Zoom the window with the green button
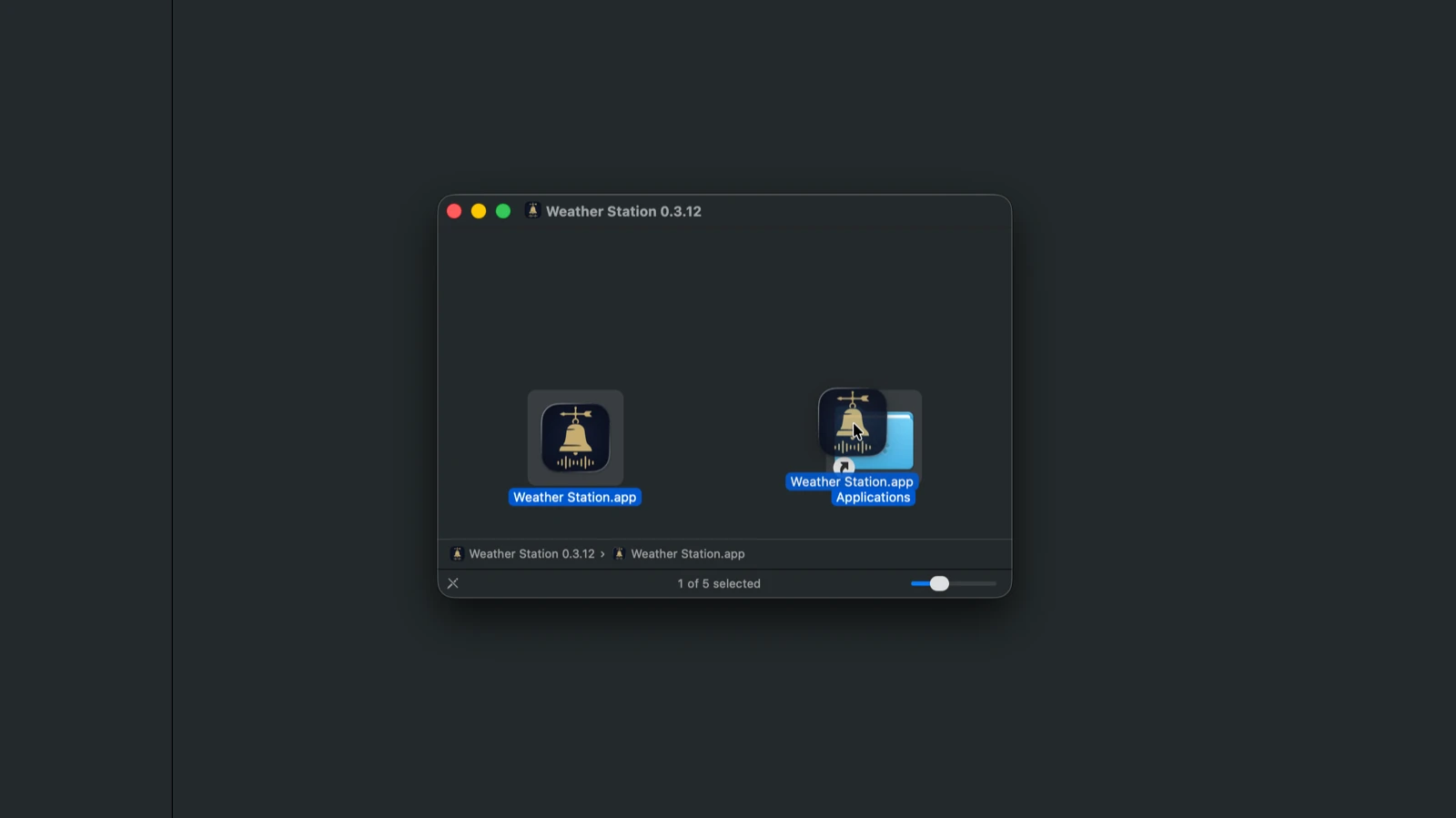 (503, 211)
